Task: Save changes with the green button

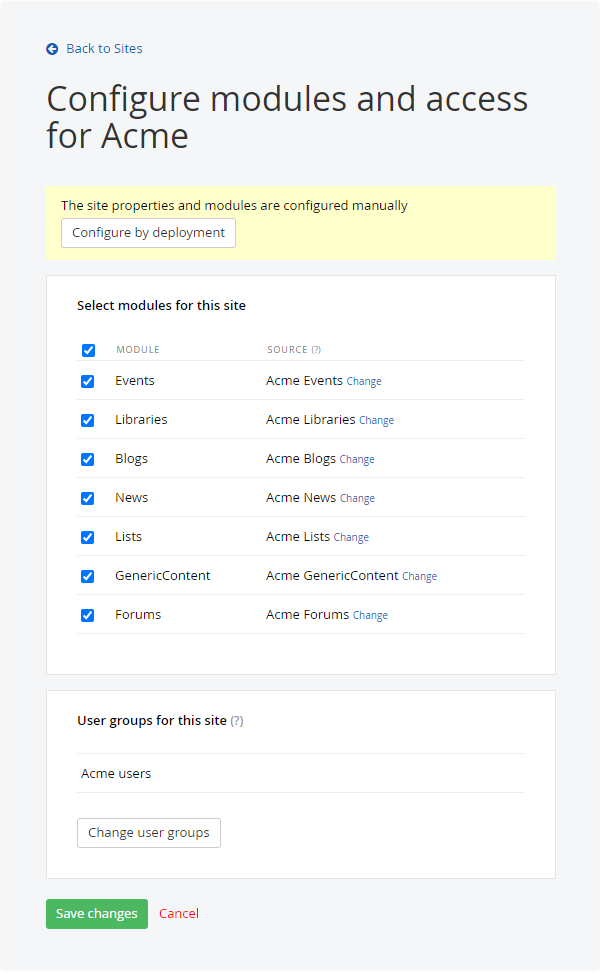Action: (97, 914)
